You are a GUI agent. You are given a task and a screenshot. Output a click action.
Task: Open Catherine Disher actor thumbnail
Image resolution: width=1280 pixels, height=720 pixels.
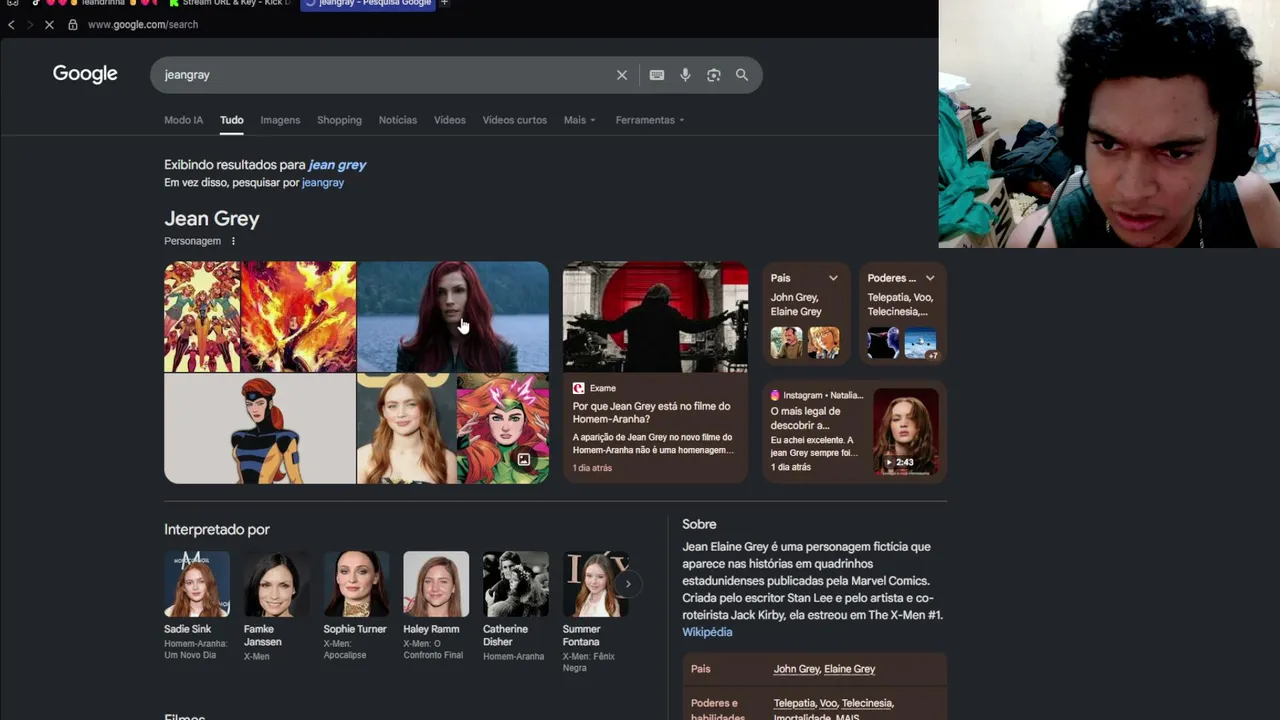click(516, 584)
